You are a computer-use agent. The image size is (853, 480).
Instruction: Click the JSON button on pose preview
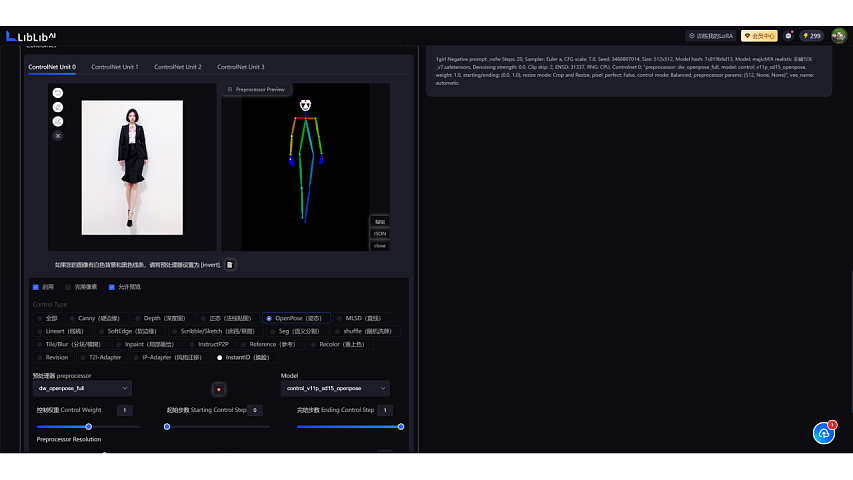(x=380, y=233)
